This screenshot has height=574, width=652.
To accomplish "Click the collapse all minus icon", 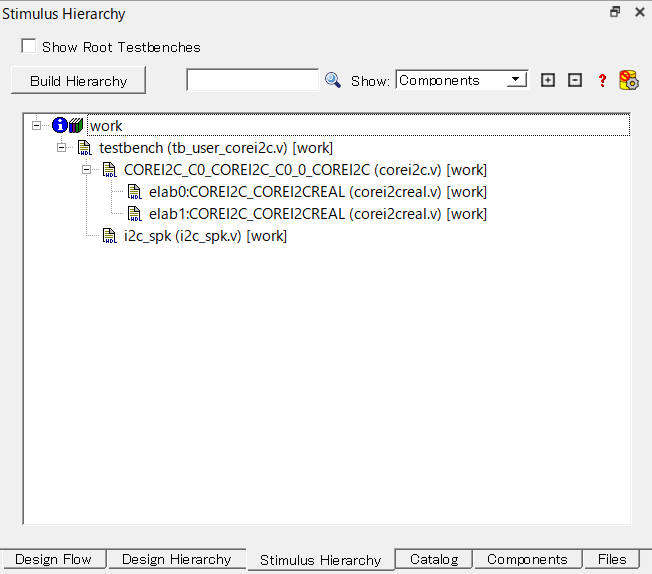I will (x=575, y=80).
